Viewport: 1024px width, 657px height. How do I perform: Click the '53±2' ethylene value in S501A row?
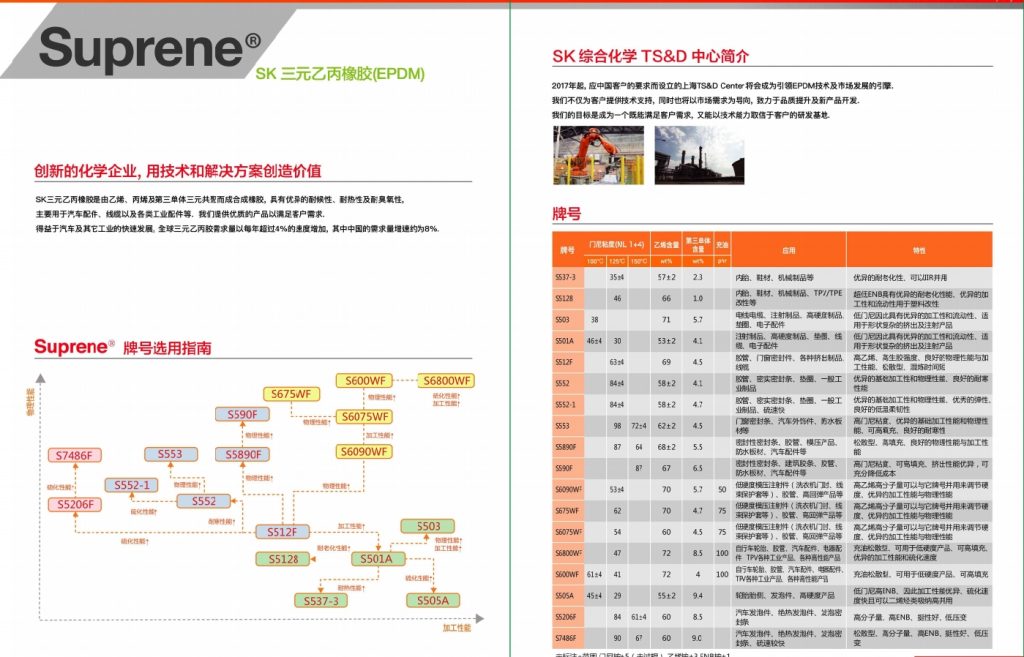click(x=666, y=340)
